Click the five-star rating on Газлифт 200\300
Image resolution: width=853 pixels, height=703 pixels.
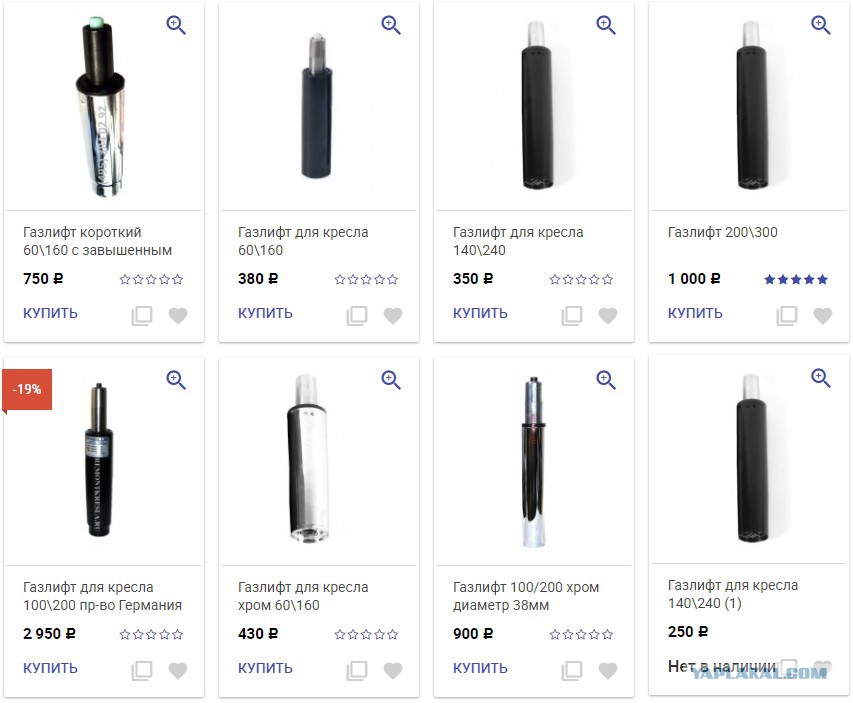pos(796,280)
